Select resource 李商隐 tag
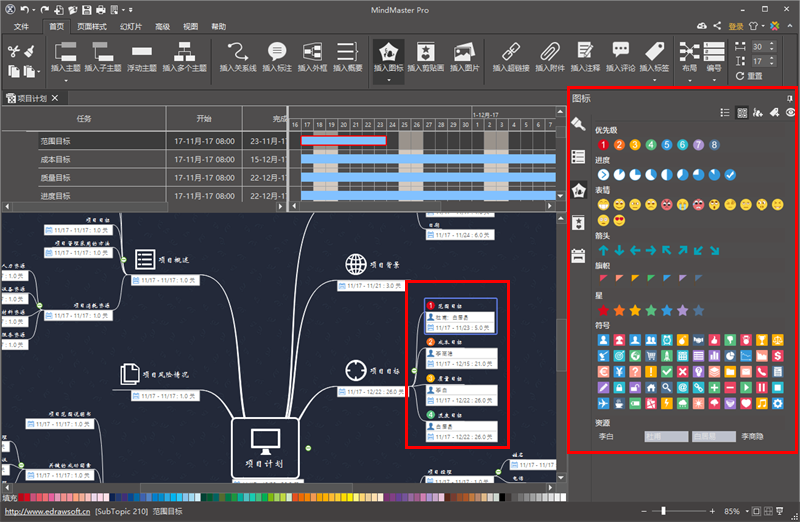The width and height of the screenshot is (800, 522). click(752, 436)
